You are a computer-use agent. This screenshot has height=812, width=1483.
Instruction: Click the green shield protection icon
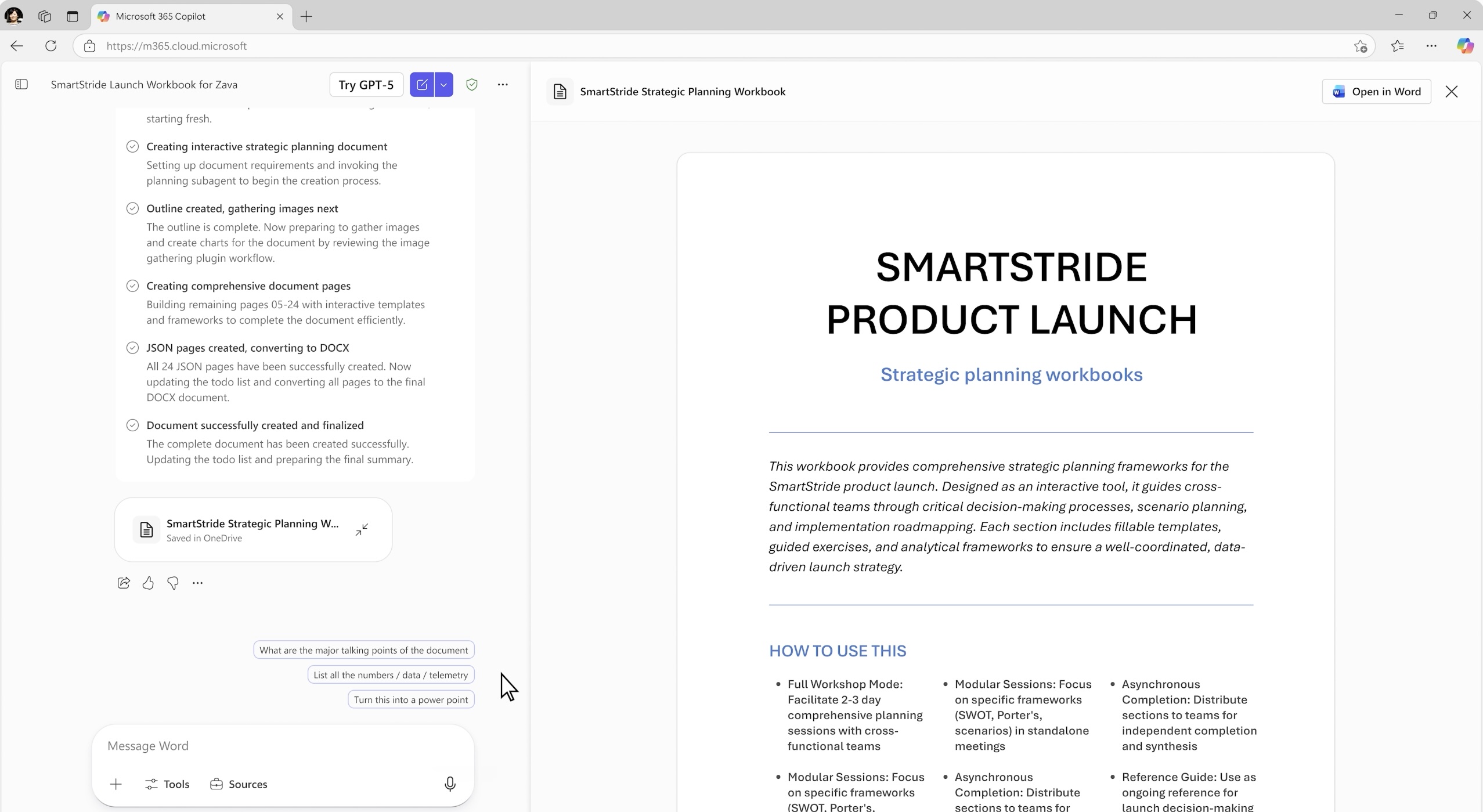(472, 85)
